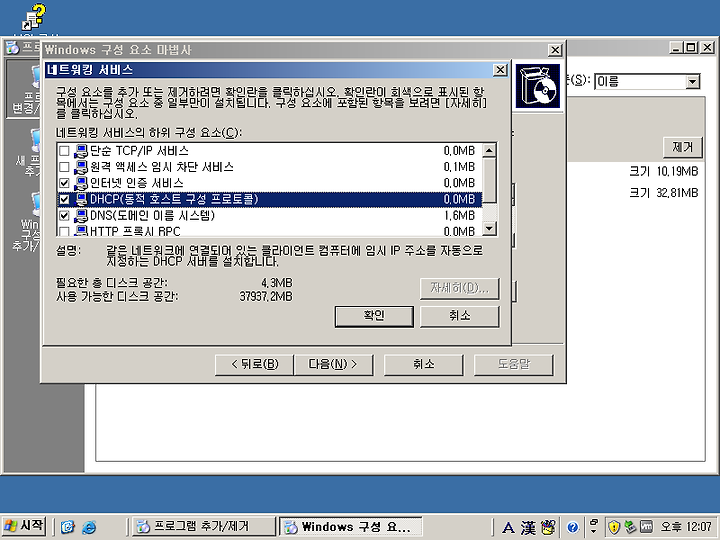Click the IME pad tools icon

548,527
